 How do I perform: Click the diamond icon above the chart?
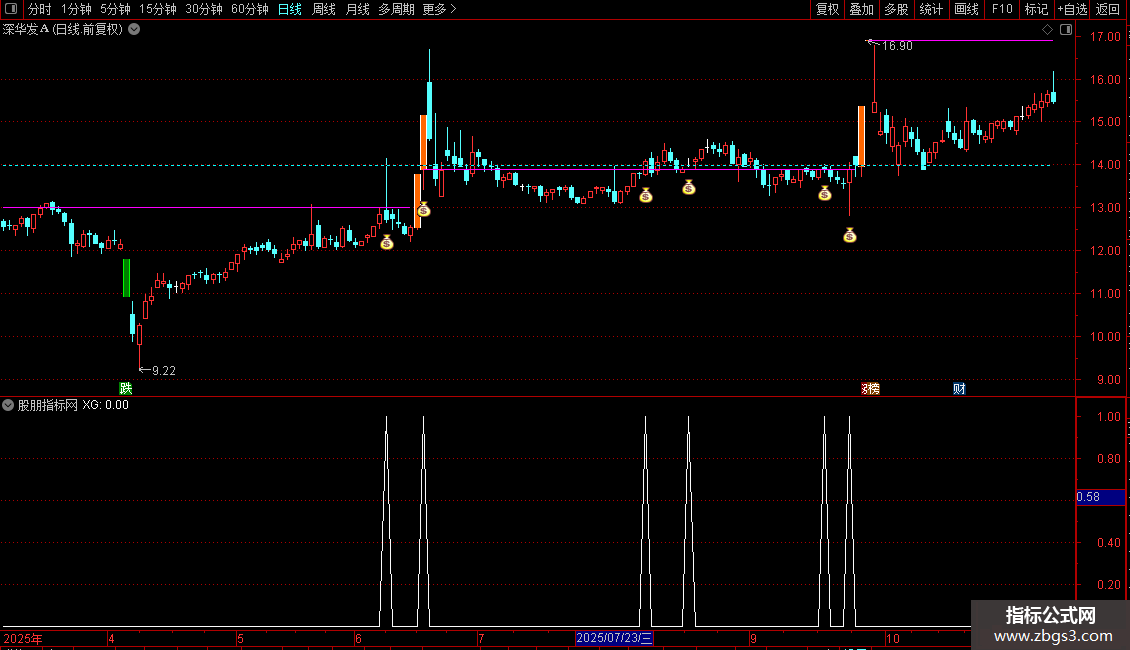point(1047,30)
